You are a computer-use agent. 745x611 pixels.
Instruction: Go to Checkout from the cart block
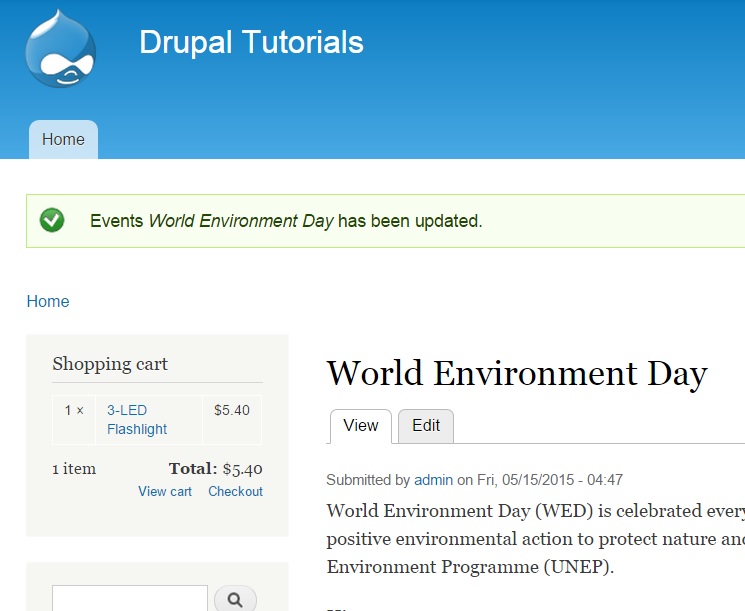pos(235,491)
